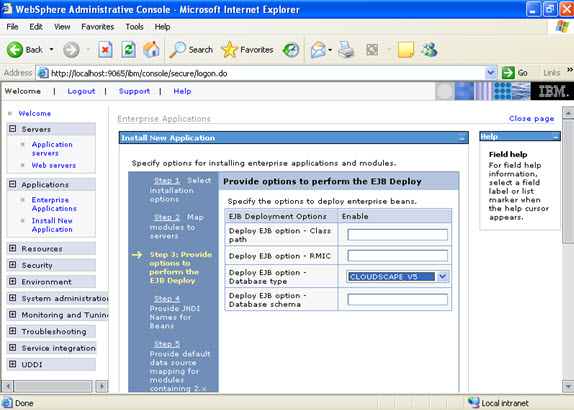This screenshot has width=574, height=410.
Task: Expand the Resources section
Action: click(12, 248)
